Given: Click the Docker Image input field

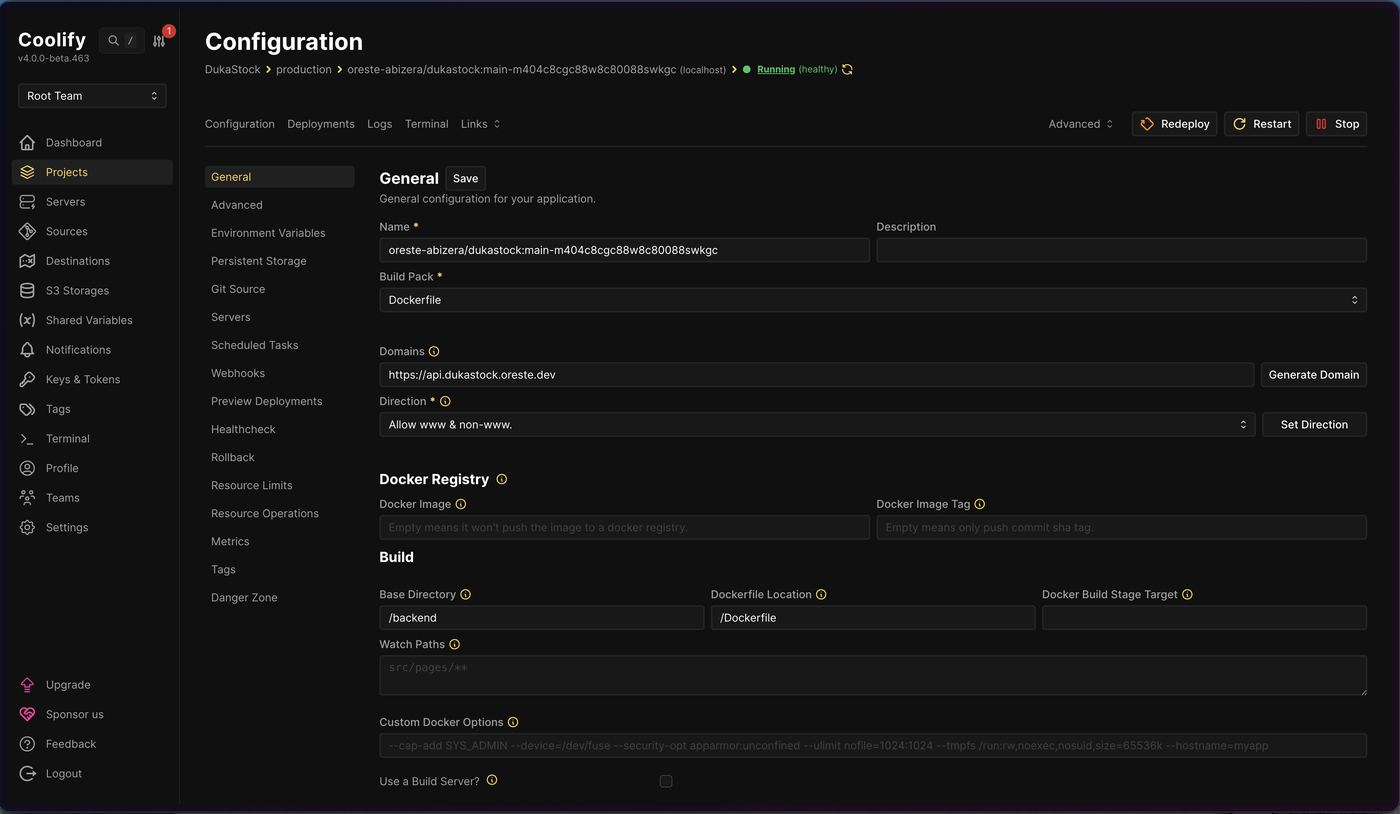Looking at the screenshot, I should pyautogui.click(x=624, y=527).
